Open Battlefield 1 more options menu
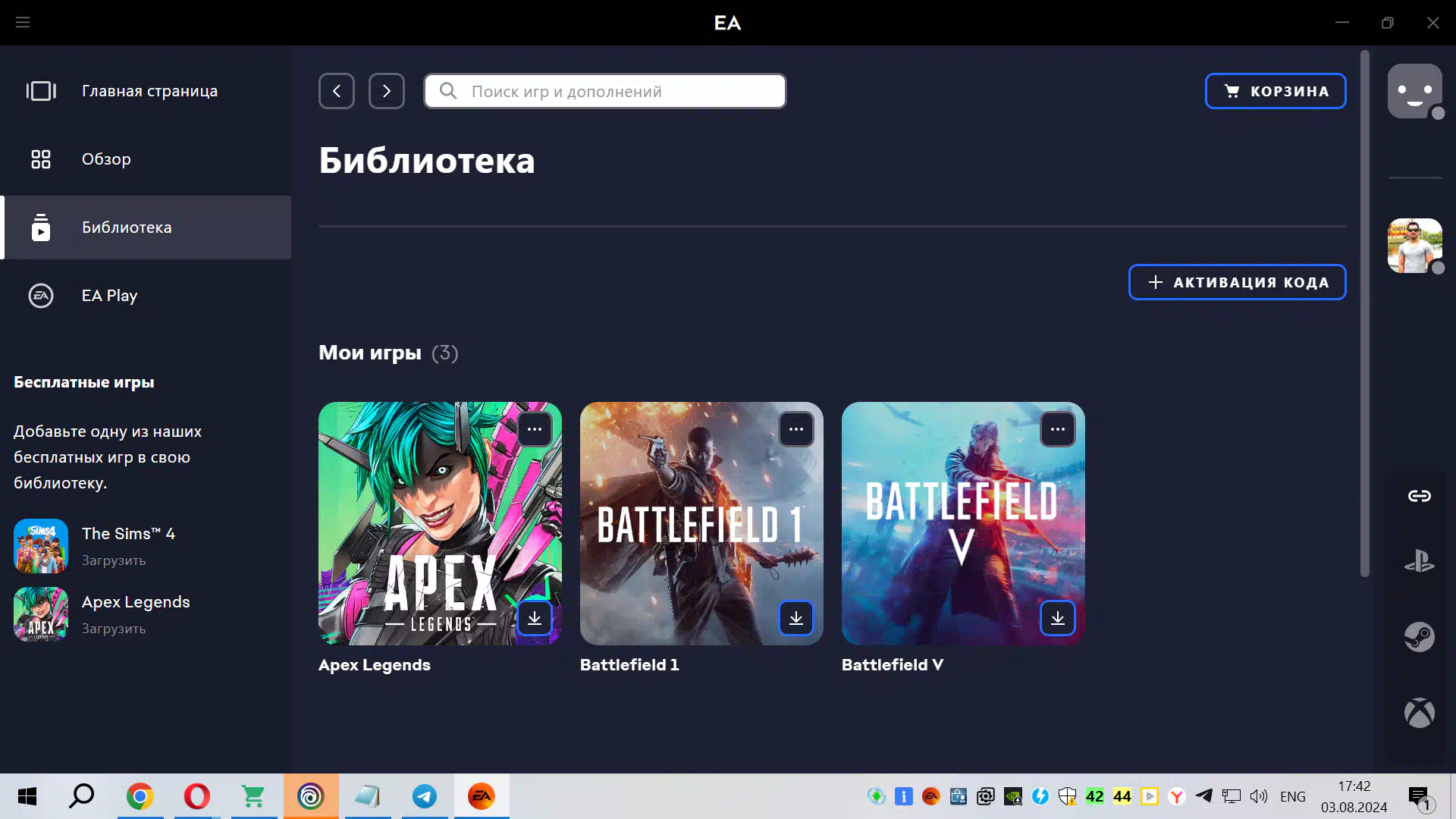The width and height of the screenshot is (1456, 819). 796,429
